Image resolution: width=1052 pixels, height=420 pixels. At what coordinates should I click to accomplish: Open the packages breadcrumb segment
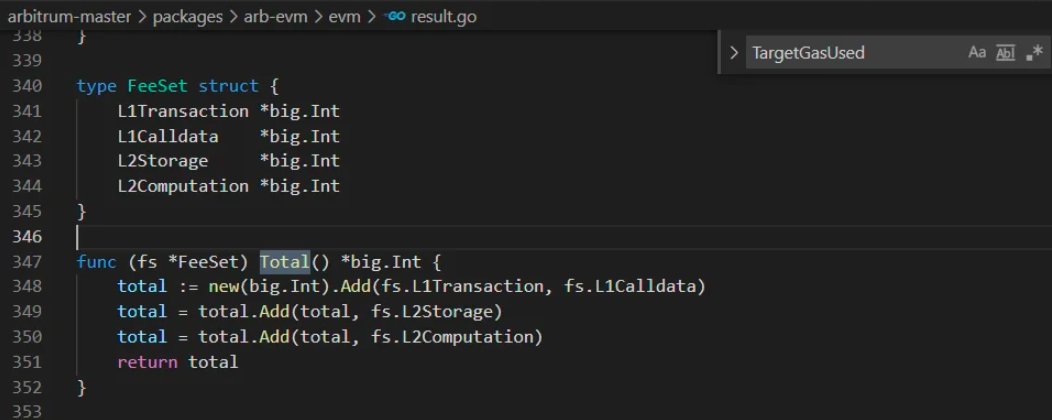click(x=187, y=16)
